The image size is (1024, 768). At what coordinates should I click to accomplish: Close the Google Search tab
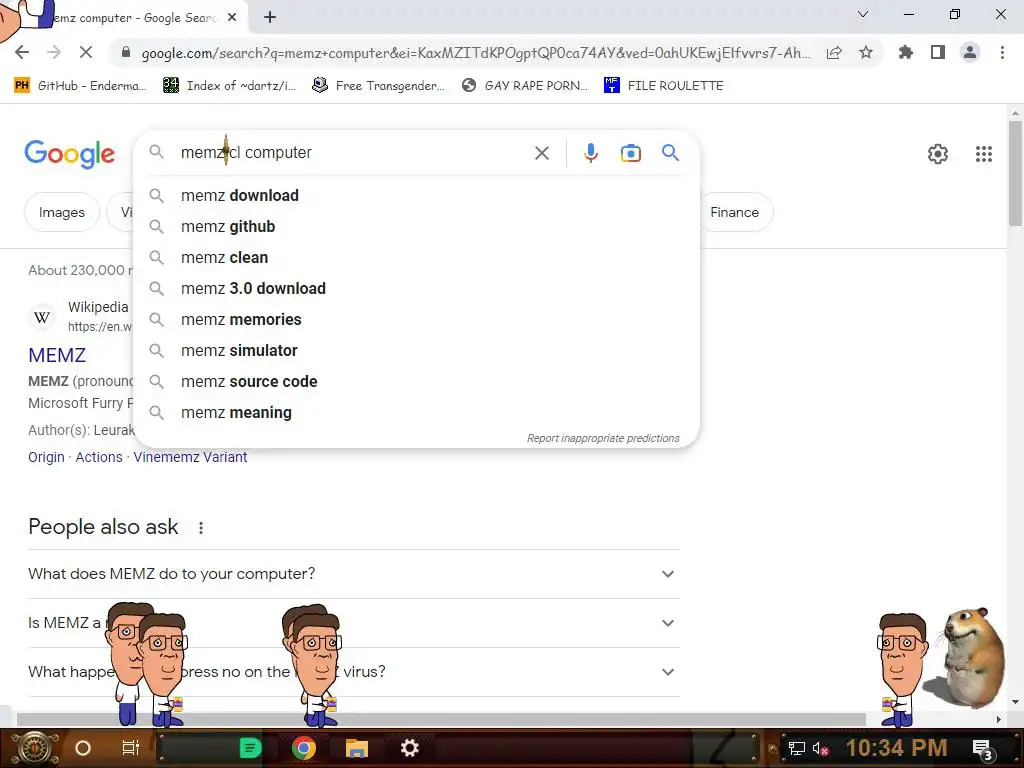coord(232,18)
